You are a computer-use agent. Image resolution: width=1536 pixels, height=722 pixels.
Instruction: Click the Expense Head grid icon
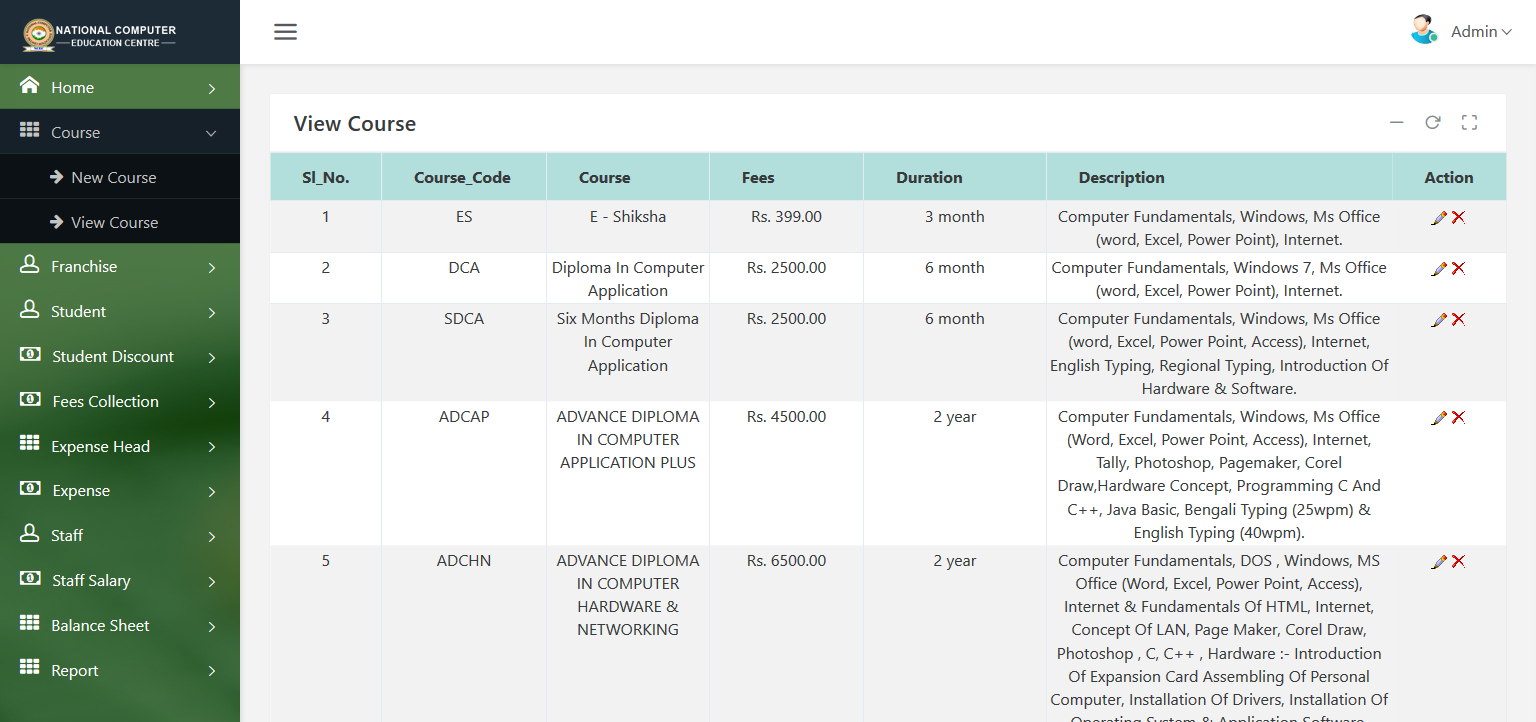click(30, 445)
